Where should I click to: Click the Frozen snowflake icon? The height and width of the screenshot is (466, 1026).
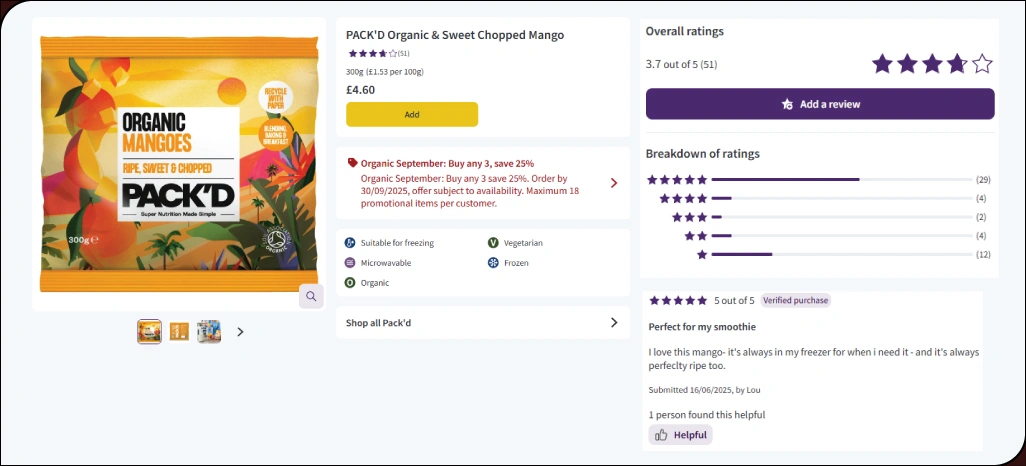point(493,262)
